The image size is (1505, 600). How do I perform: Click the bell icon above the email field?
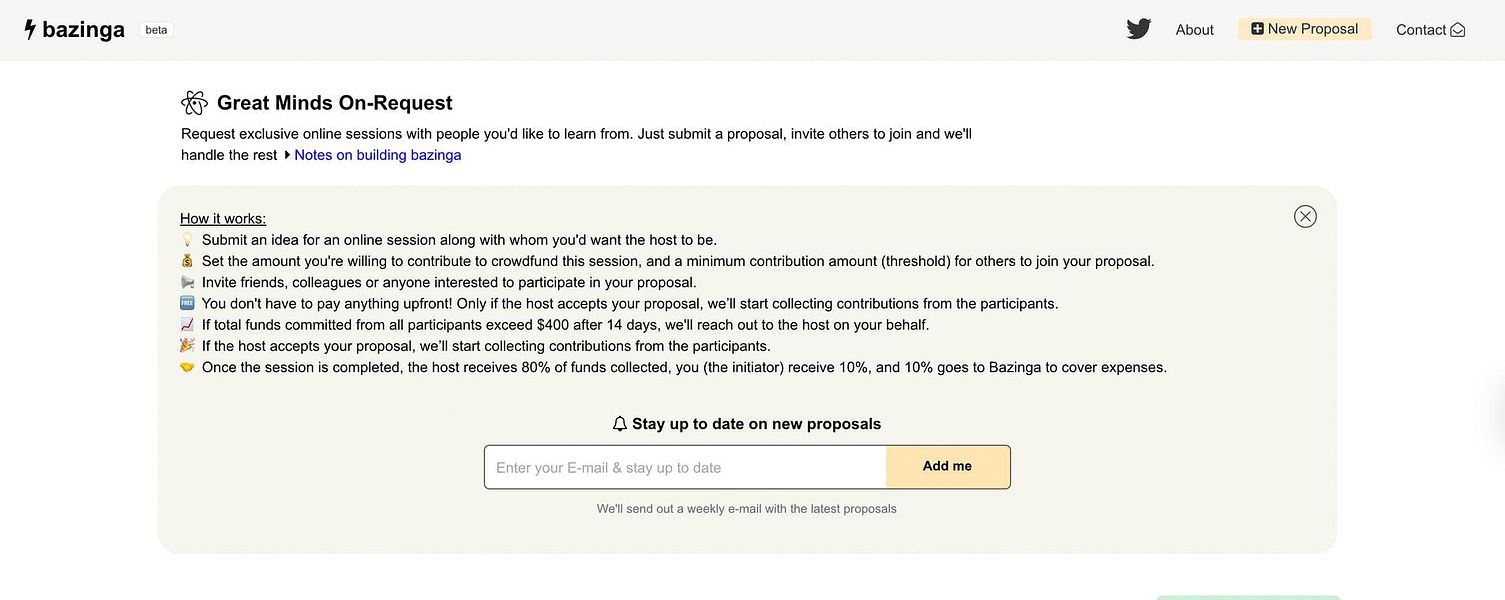[620, 424]
